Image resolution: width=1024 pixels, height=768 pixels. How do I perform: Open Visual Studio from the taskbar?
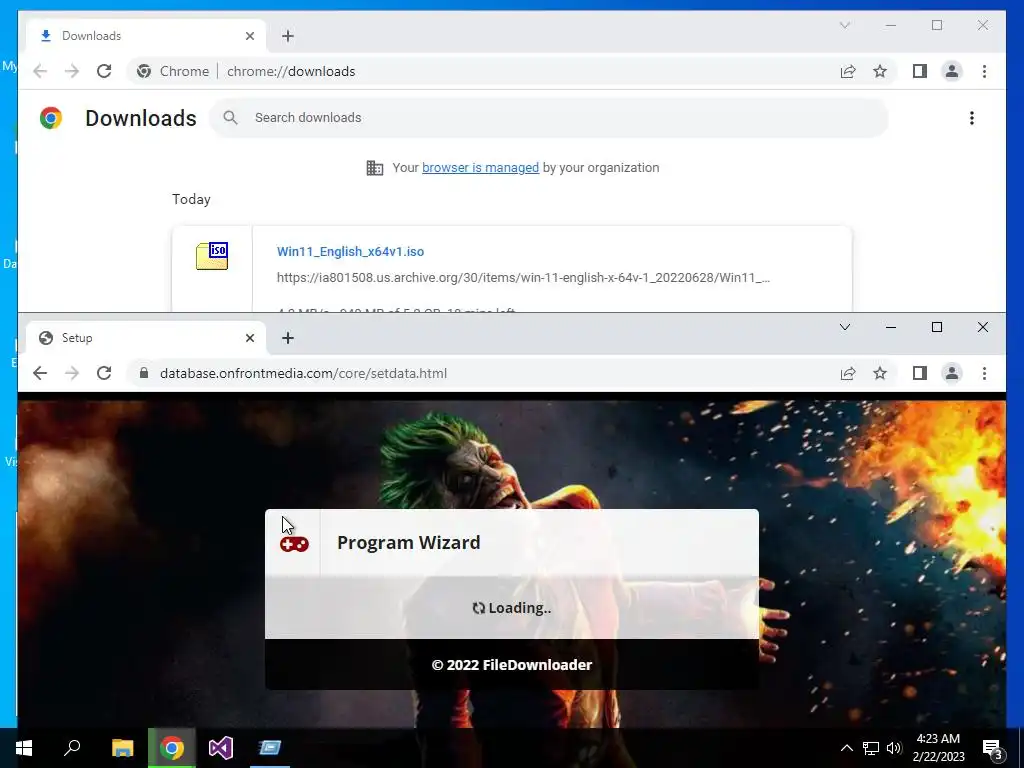(x=221, y=748)
